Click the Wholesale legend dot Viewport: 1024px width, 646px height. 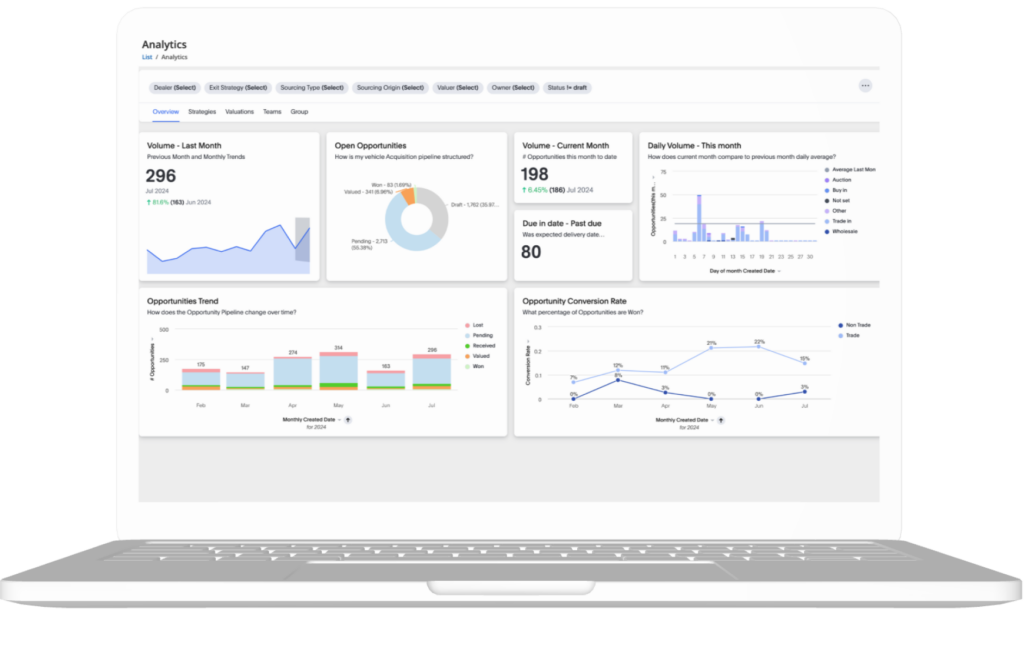click(826, 231)
